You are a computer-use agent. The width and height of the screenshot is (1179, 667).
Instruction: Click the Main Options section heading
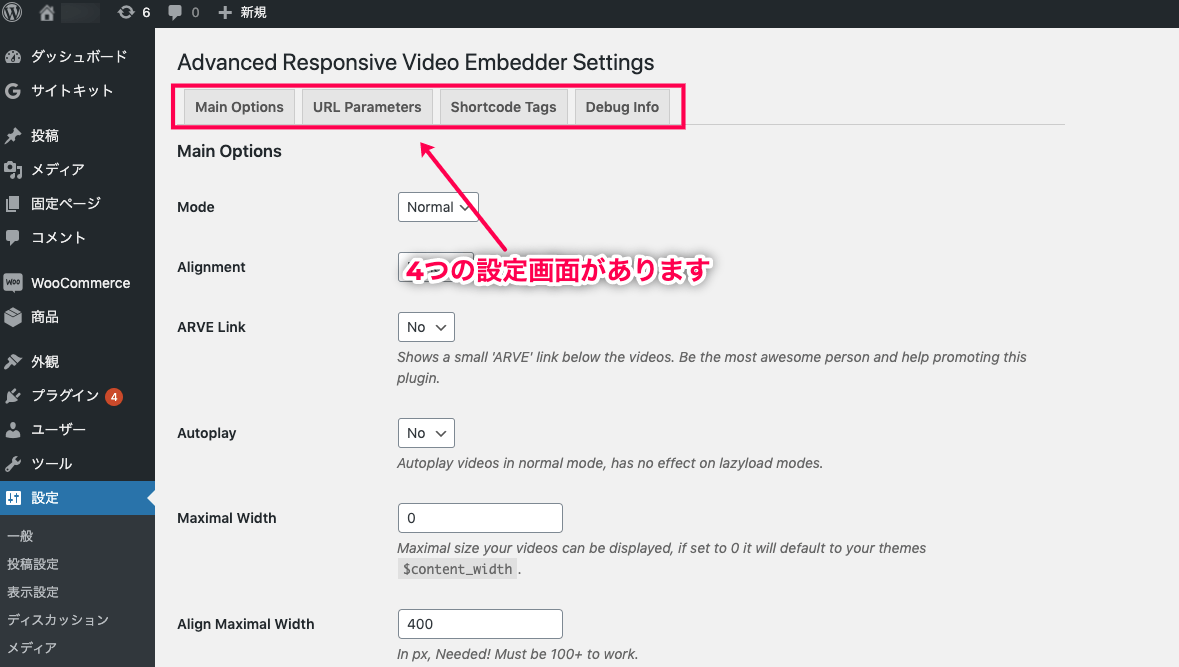click(229, 151)
